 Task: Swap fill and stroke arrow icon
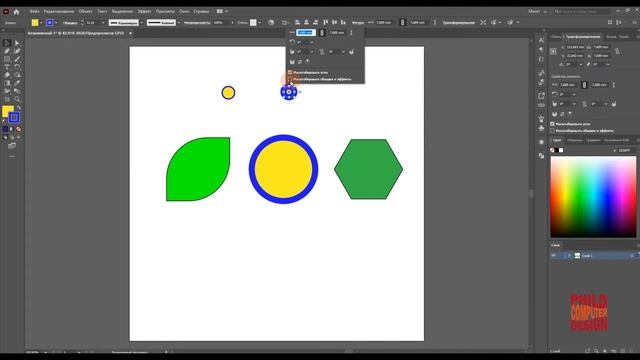coord(18,108)
